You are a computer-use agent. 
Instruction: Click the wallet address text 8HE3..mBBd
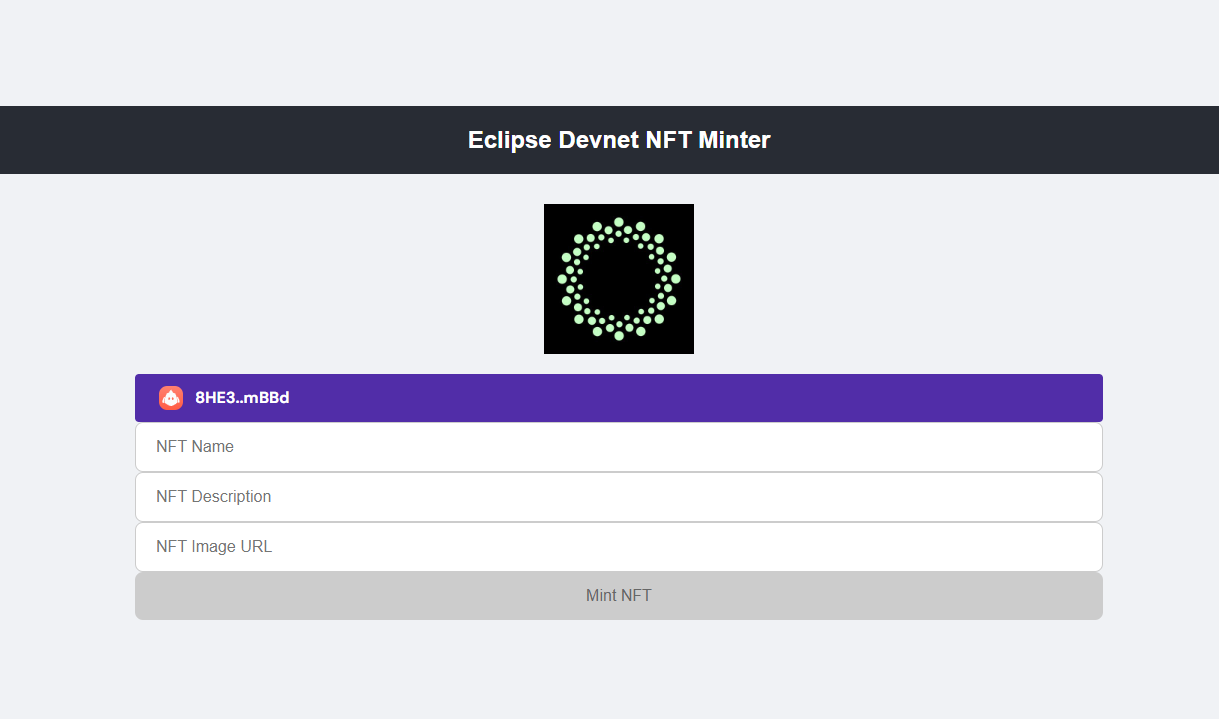pos(242,398)
